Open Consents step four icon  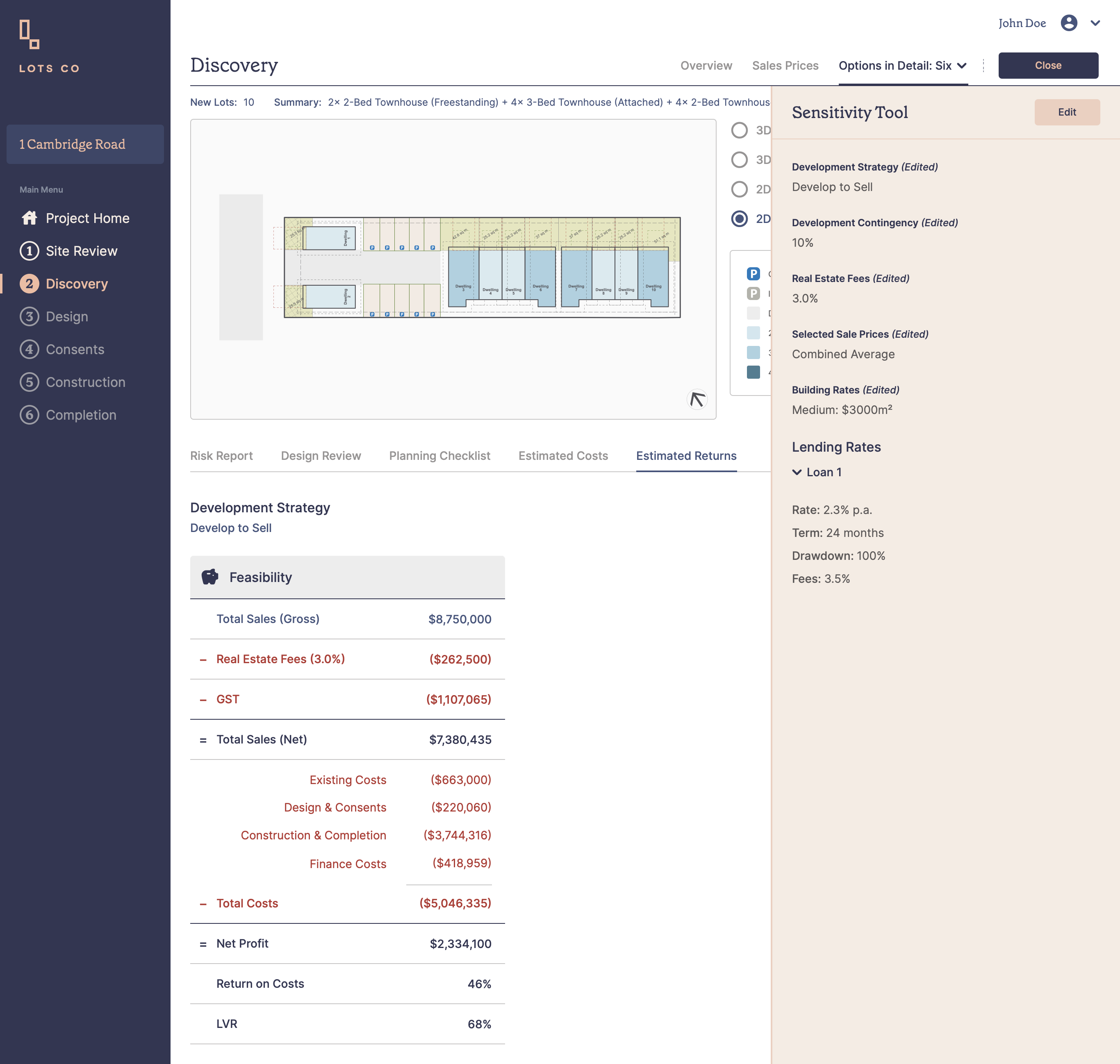30,349
